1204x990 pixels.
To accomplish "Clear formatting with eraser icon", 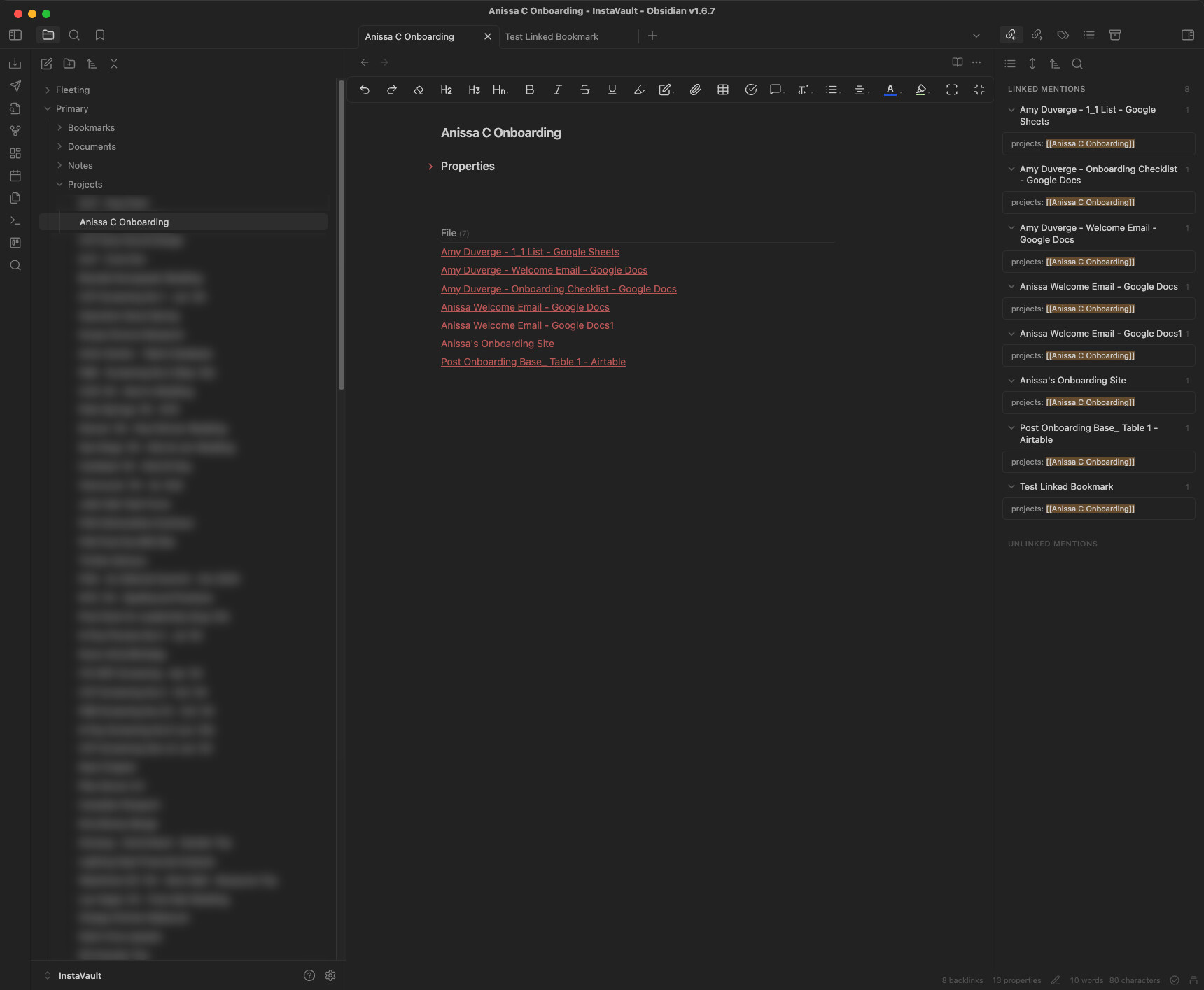I will click(x=419, y=90).
